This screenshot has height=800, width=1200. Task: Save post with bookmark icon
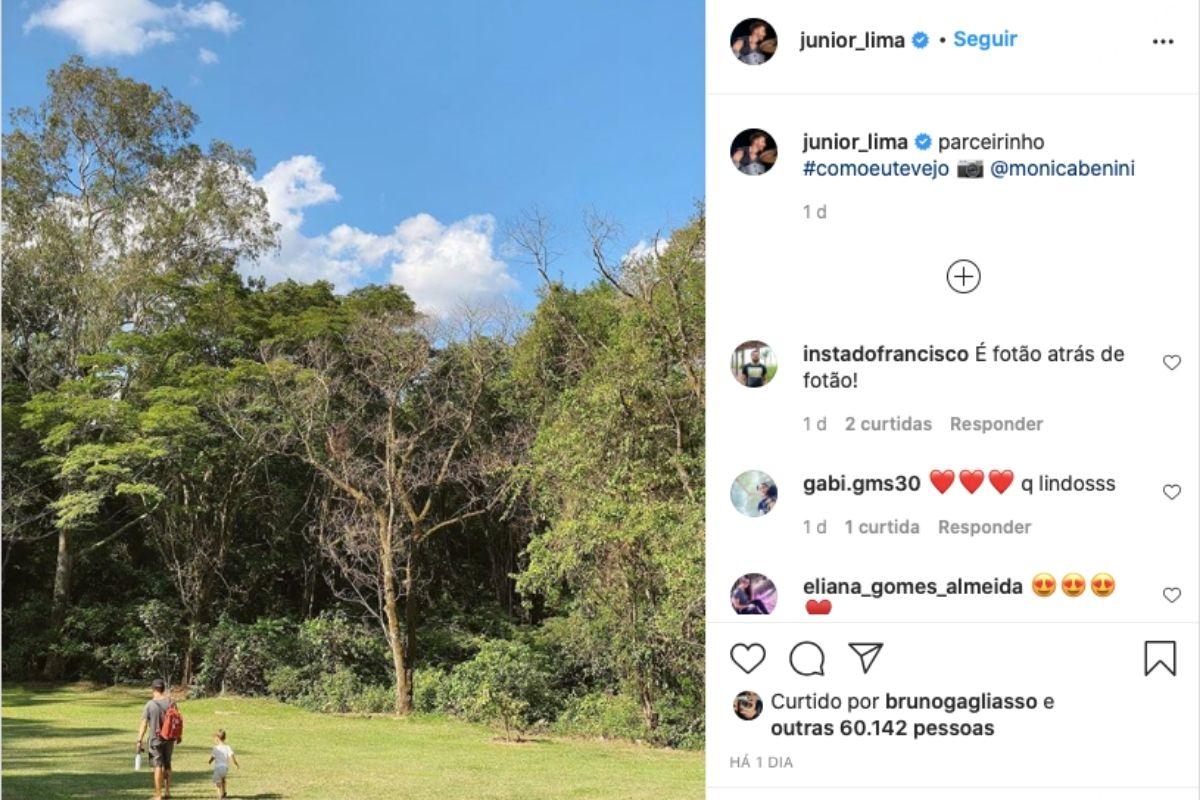pyautogui.click(x=1160, y=658)
